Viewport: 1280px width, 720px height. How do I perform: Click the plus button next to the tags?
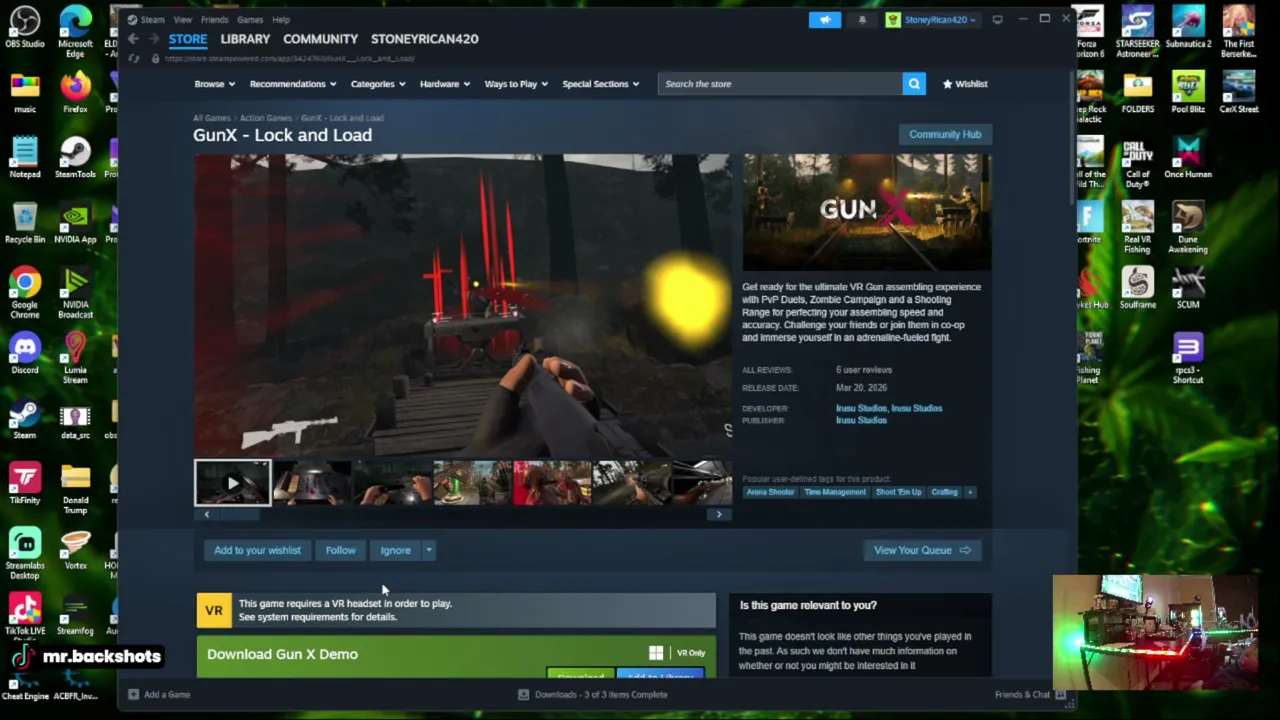[969, 492]
